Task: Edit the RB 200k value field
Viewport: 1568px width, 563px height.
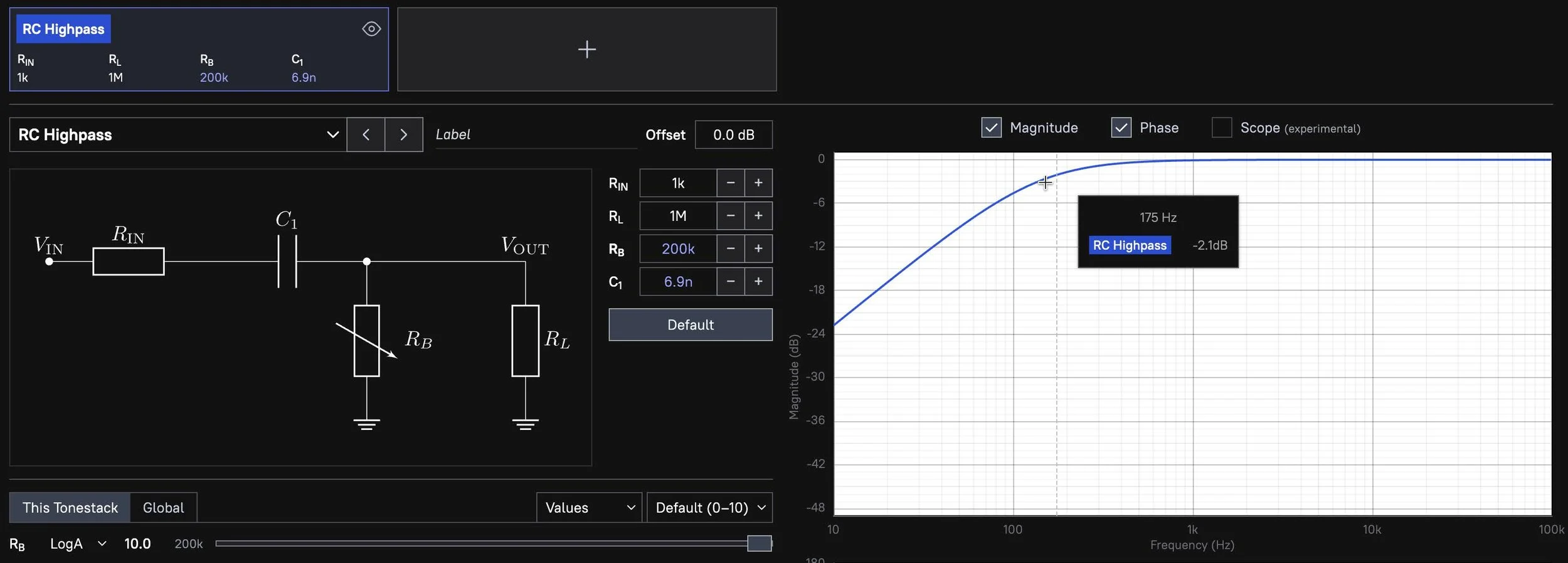Action: 678,249
